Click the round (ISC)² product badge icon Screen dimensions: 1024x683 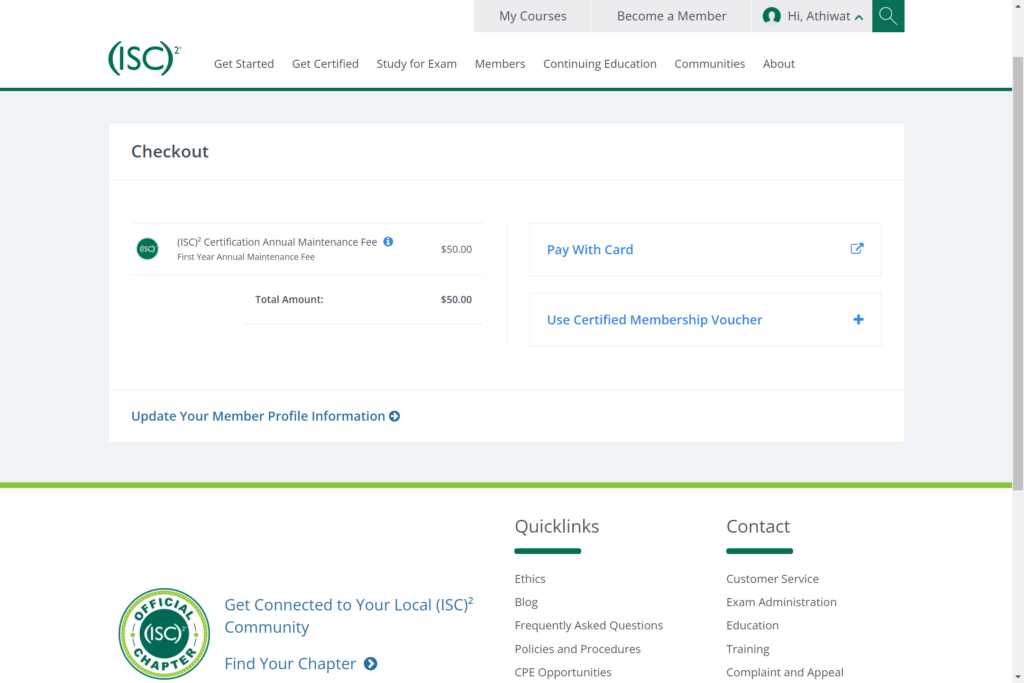click(x=148, y=249)
